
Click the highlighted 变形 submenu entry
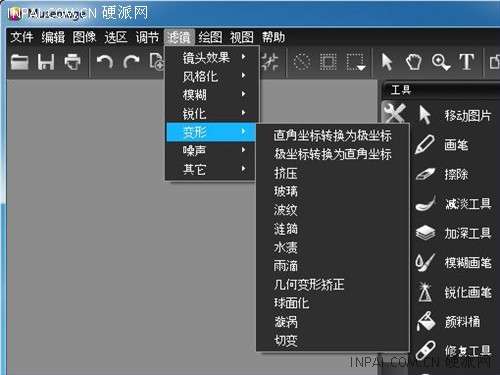[212, 132]
